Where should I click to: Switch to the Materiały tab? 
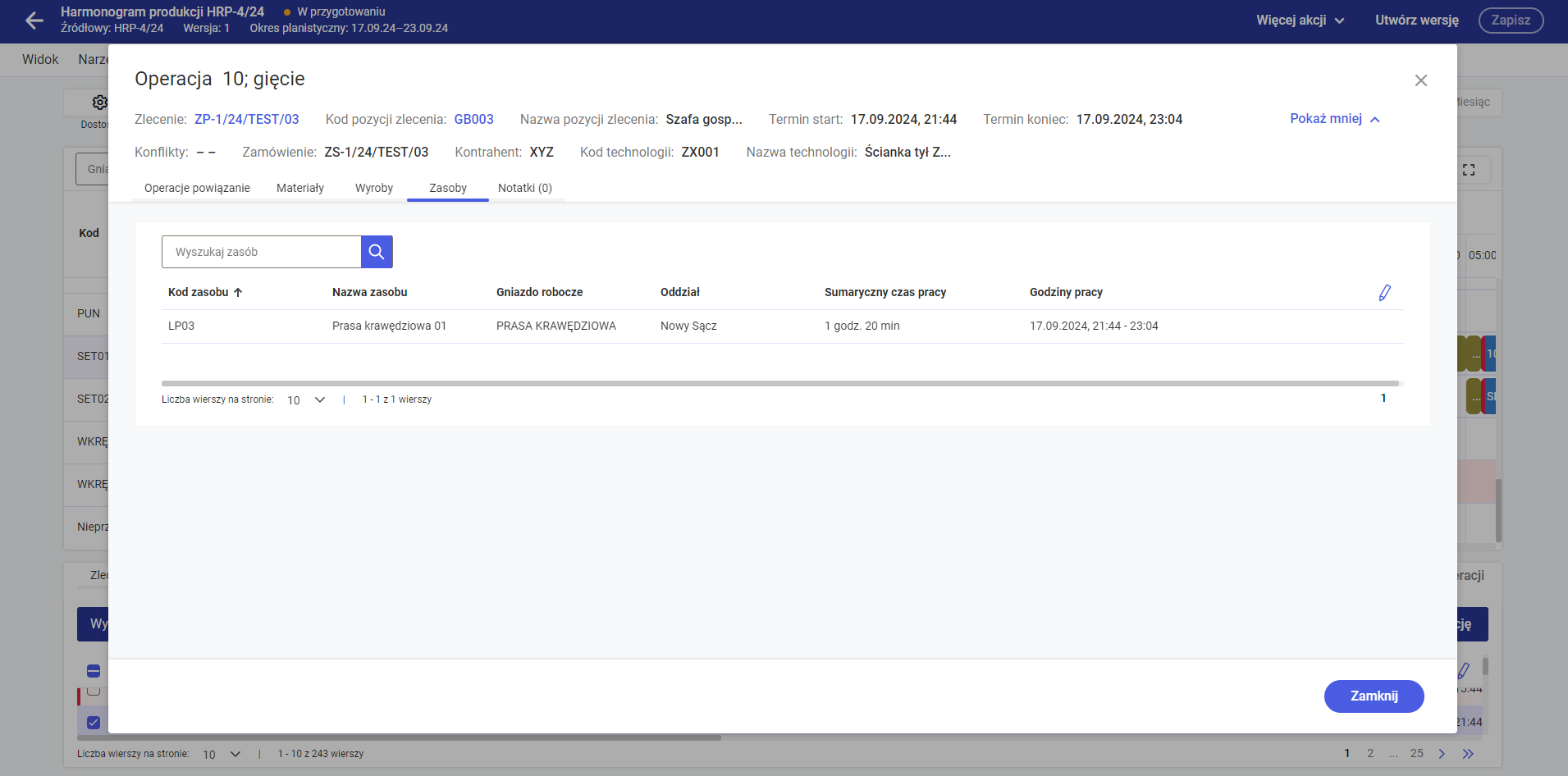click(300, 188)
